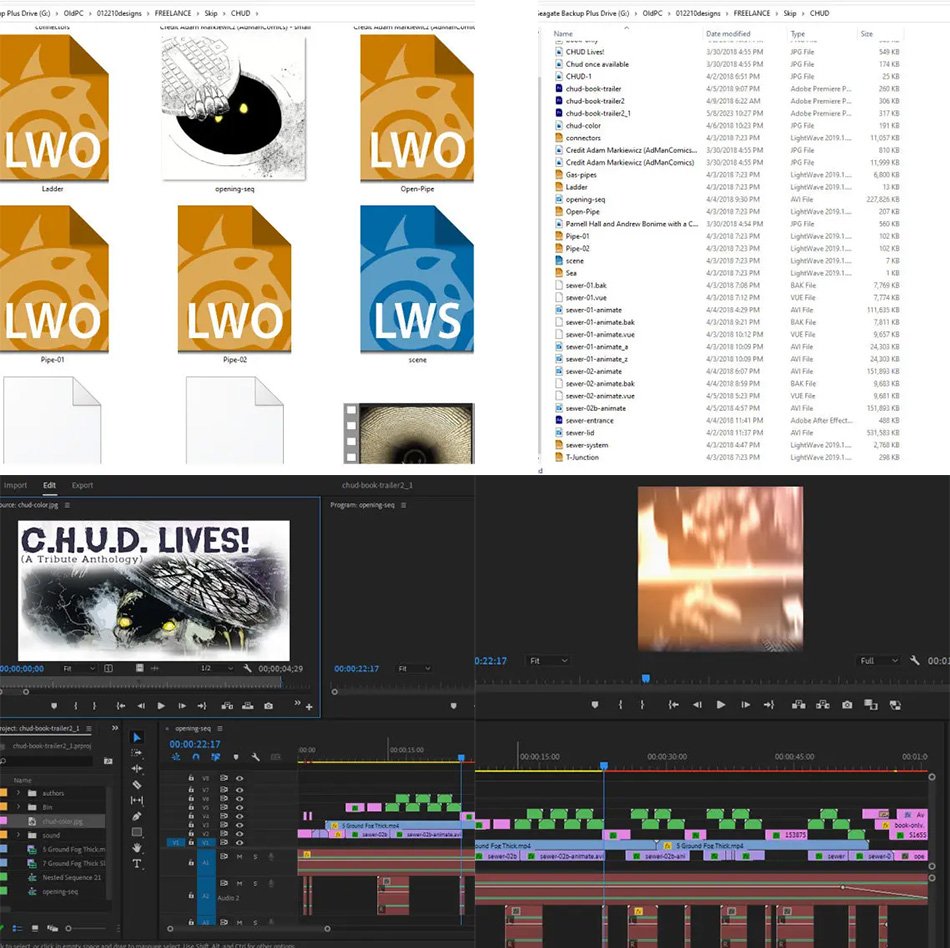
Task: Select the Type tool
Action: click(x=137, y=863)
